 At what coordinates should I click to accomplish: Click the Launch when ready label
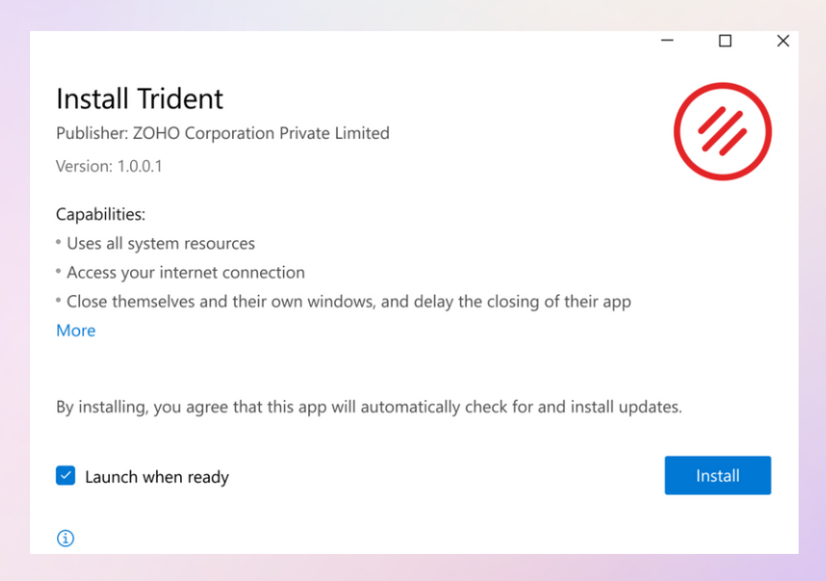156,477
